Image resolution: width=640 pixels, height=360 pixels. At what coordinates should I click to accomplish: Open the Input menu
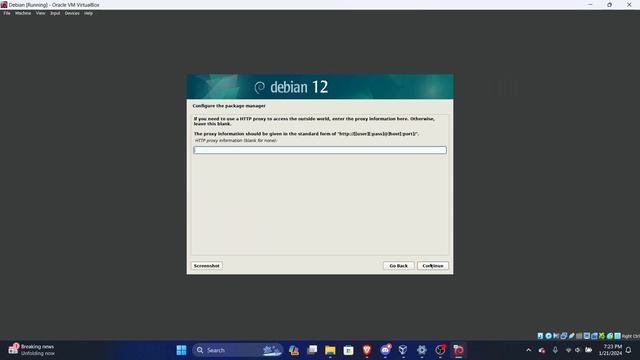55,13
